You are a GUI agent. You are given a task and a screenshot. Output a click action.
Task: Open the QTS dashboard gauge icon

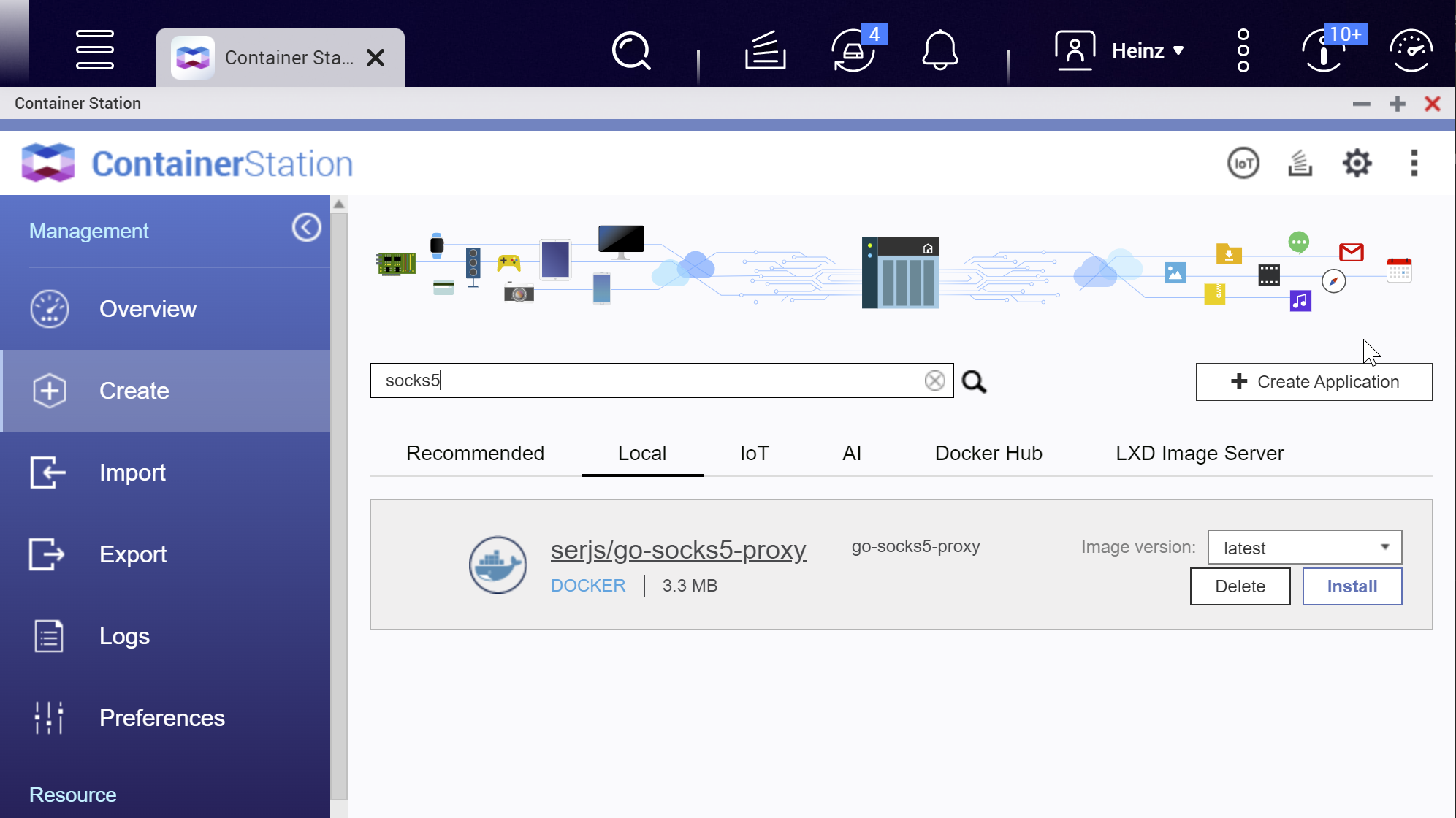coord(1410,50)
